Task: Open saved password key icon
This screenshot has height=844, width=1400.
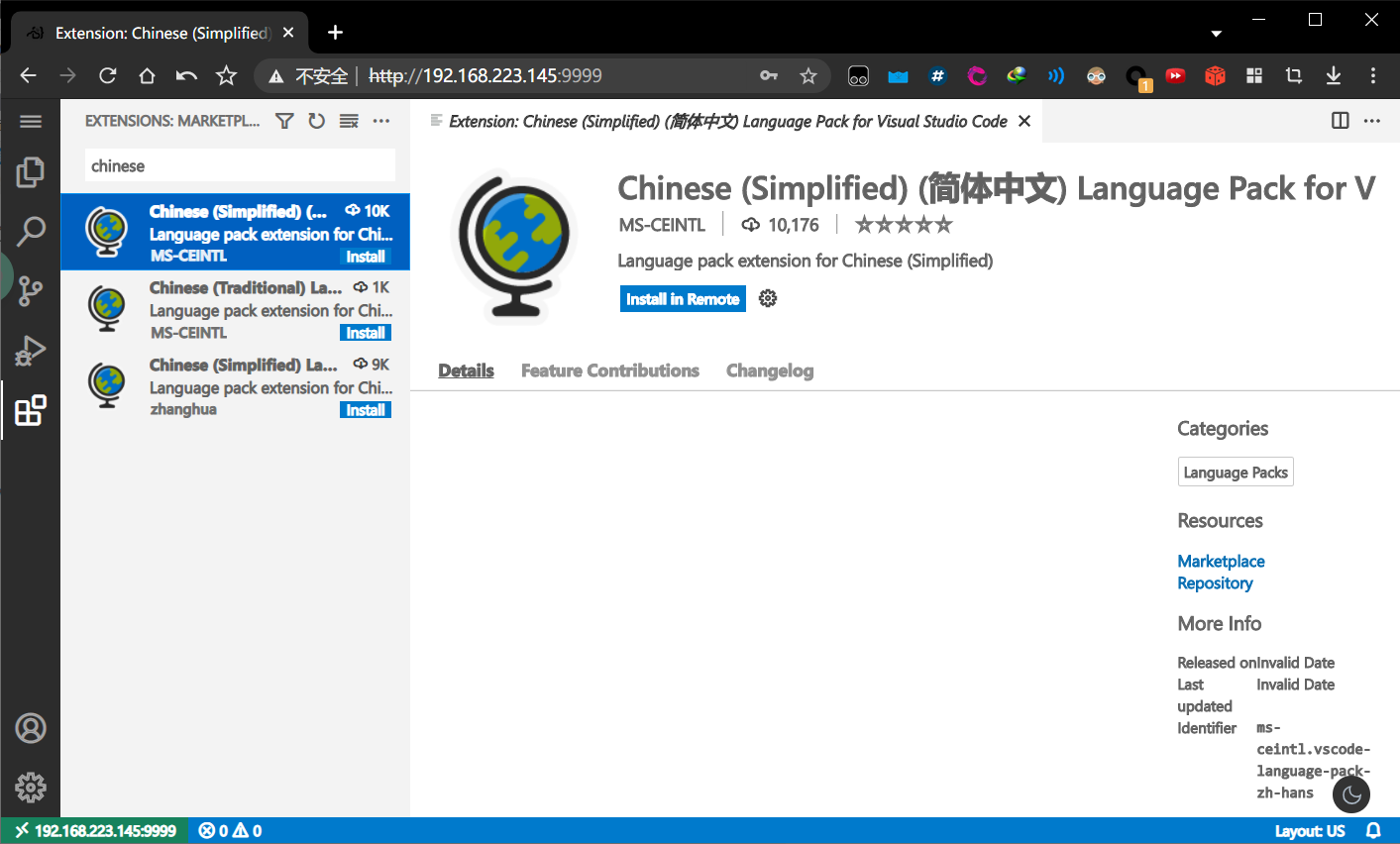Action: point(769,75)
